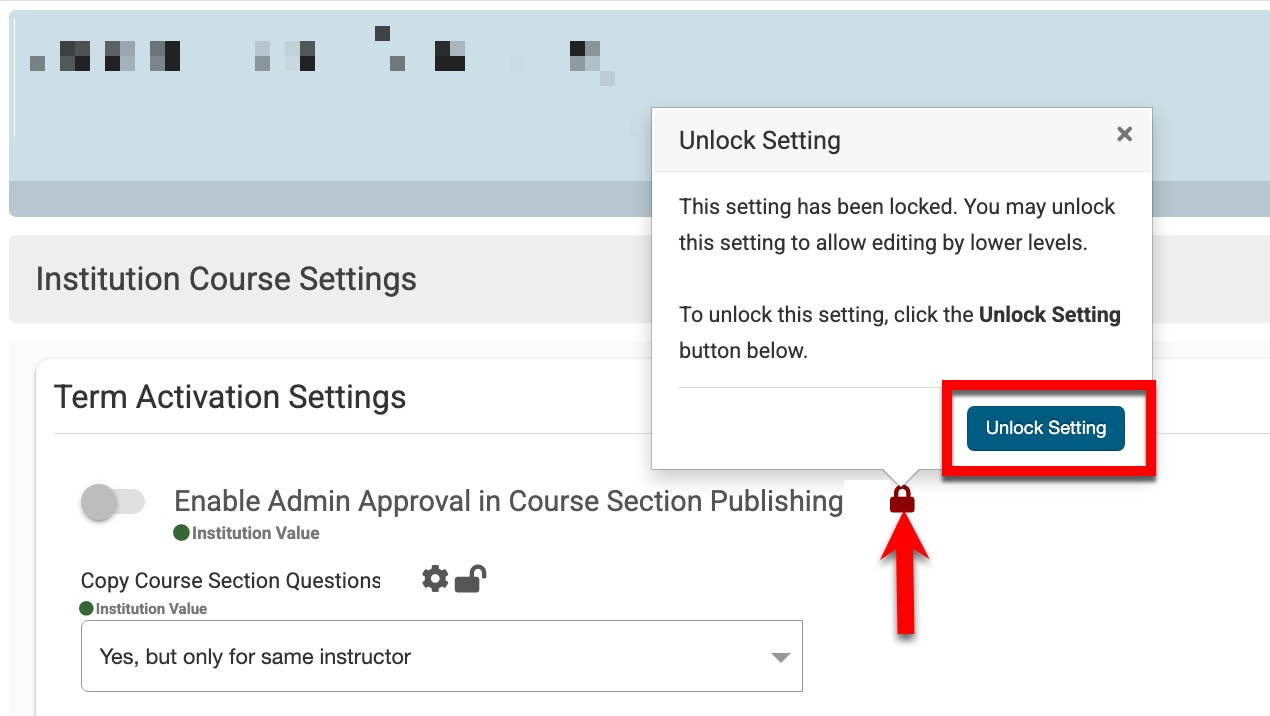
Task: Click the open padlock icon beside the gear
Action: (470, 579)
